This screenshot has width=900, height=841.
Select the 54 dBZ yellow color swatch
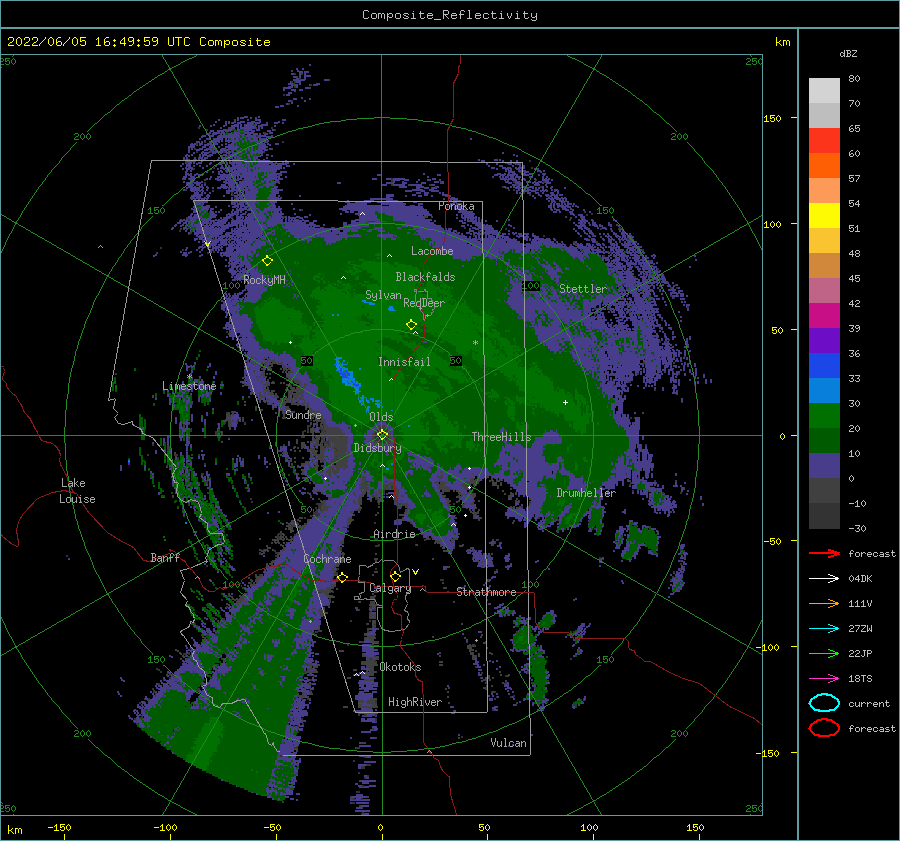pos(824,216)
